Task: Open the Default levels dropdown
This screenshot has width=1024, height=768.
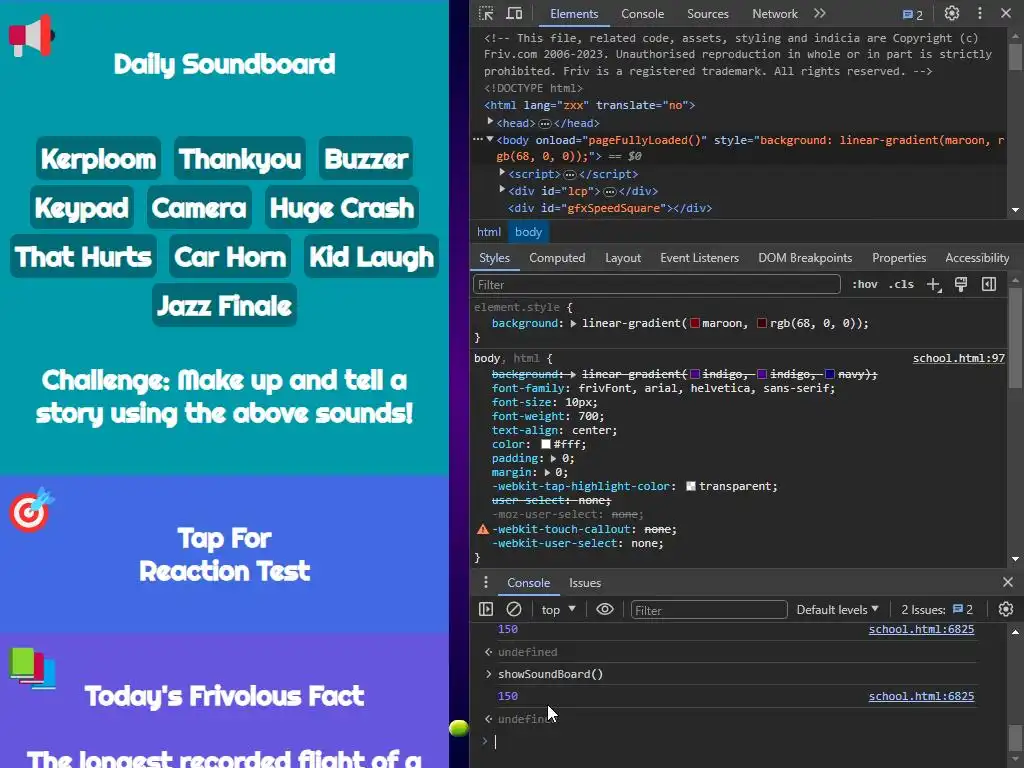Action: point(837,609)
